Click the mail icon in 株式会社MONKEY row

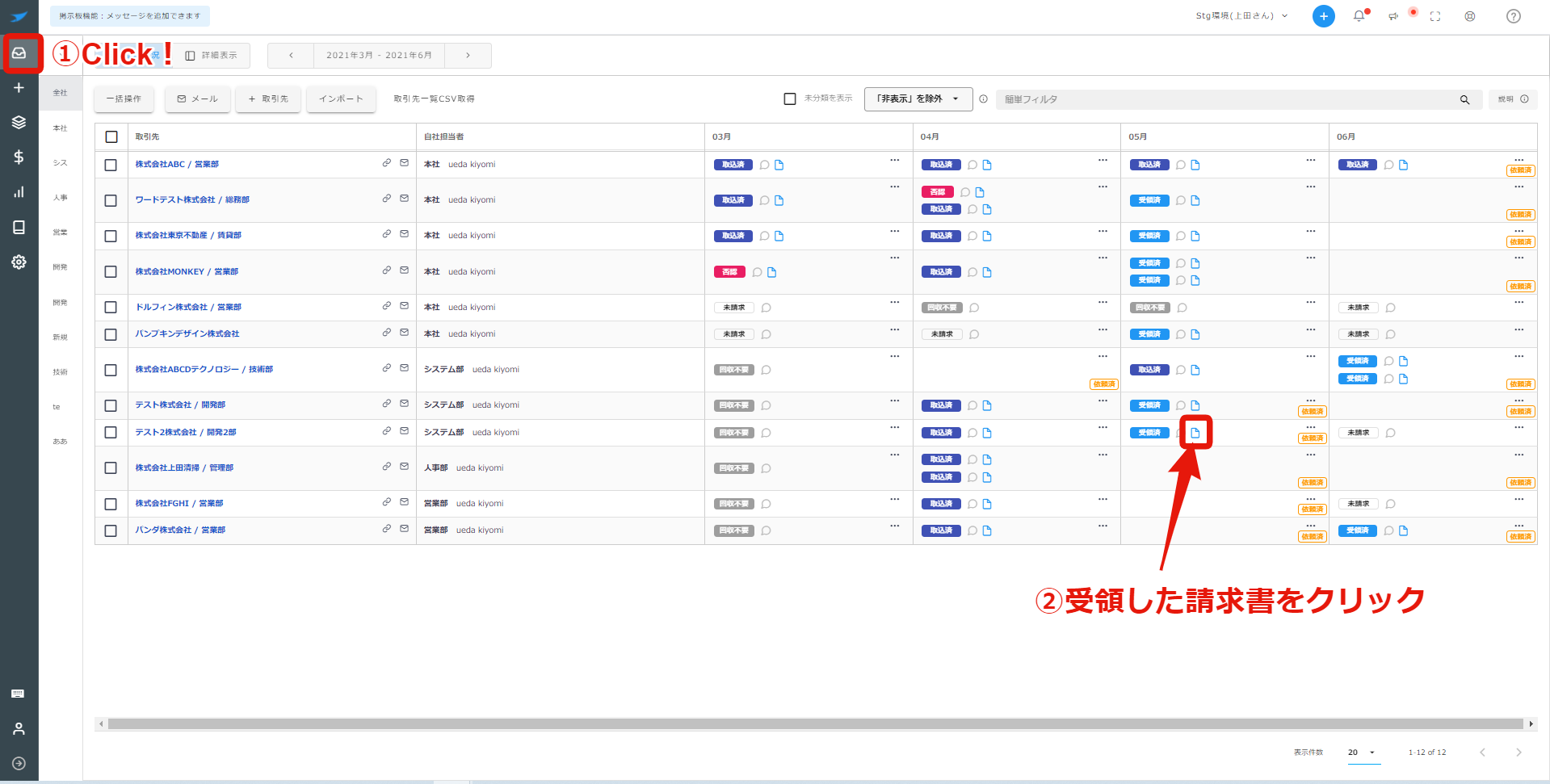click(405, 270)
